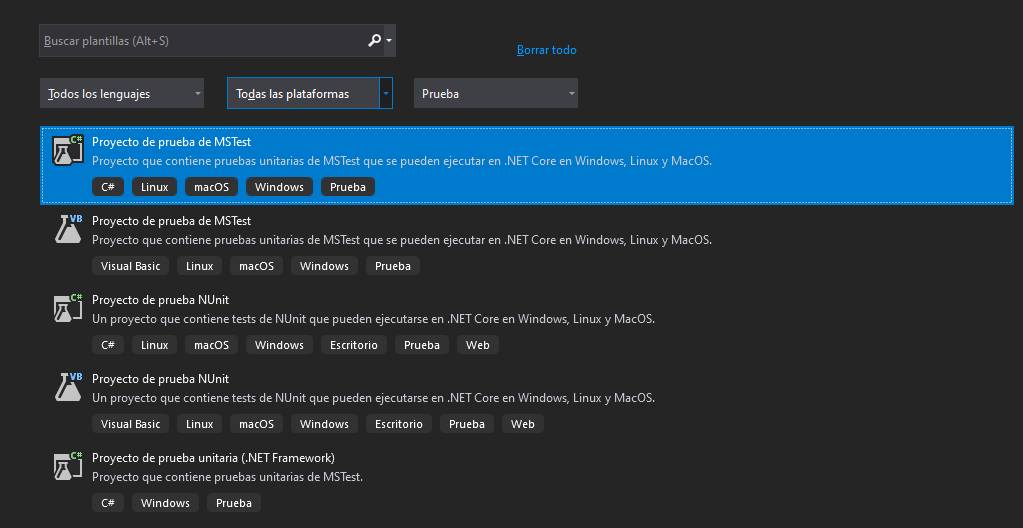Open the Todos los lenguajes dropdown

[122, 93]
